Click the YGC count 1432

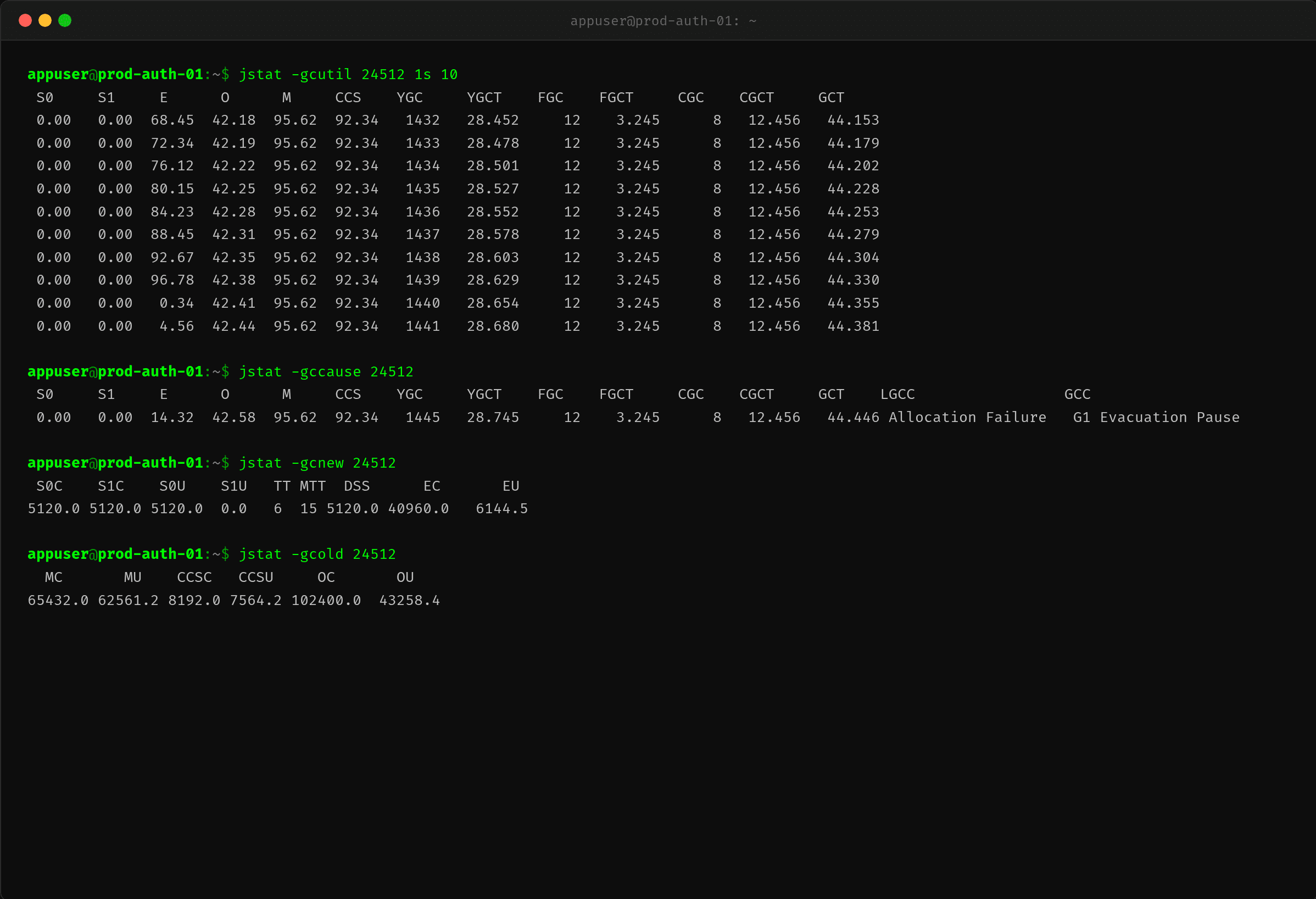pos(423,120)
